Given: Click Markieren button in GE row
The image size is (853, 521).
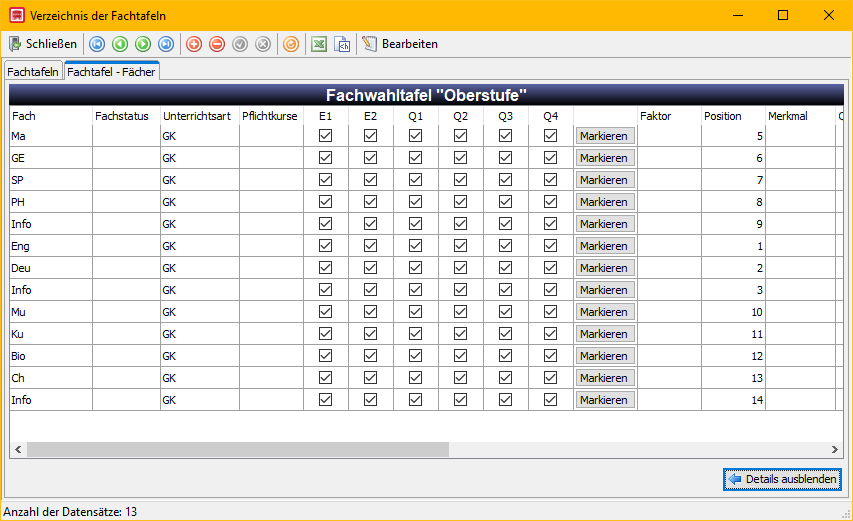Looking at the screenshot, I should point(605,158).
